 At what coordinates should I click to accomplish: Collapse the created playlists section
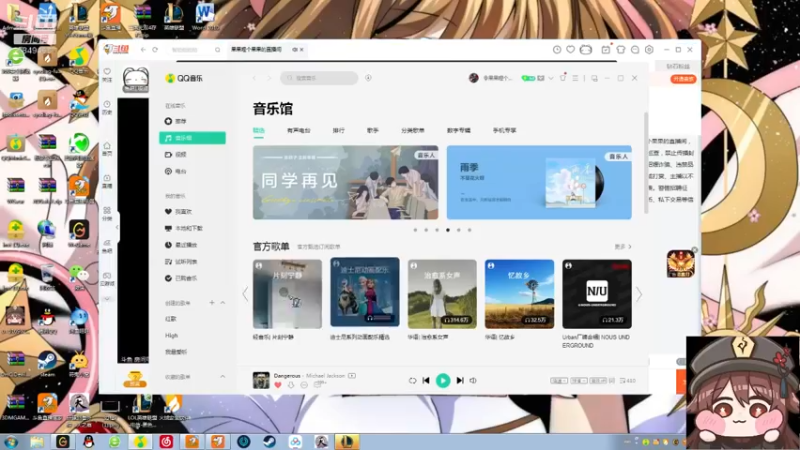click(222, 303)
